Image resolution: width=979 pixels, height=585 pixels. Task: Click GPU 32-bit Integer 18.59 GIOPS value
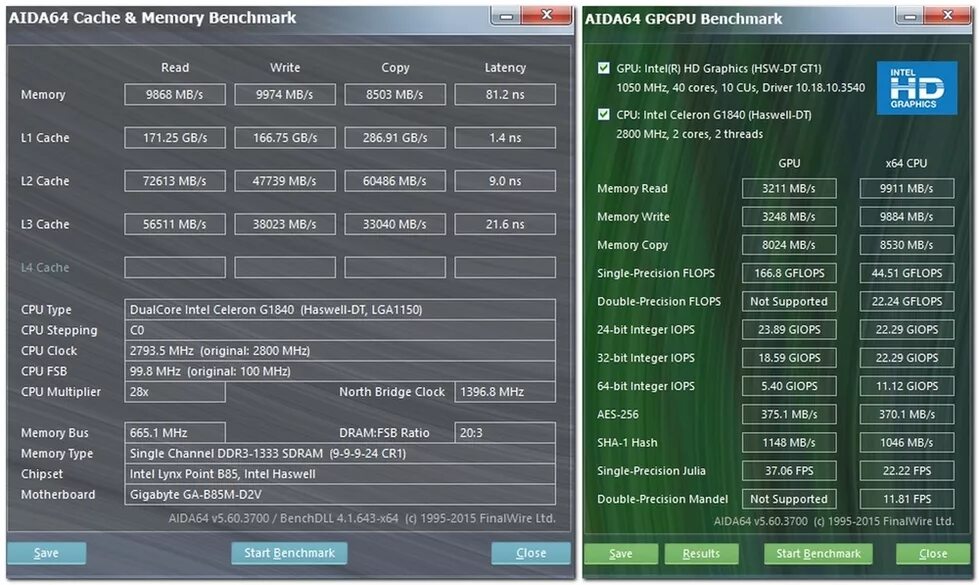pyautogui.click(x=789, y=358)
